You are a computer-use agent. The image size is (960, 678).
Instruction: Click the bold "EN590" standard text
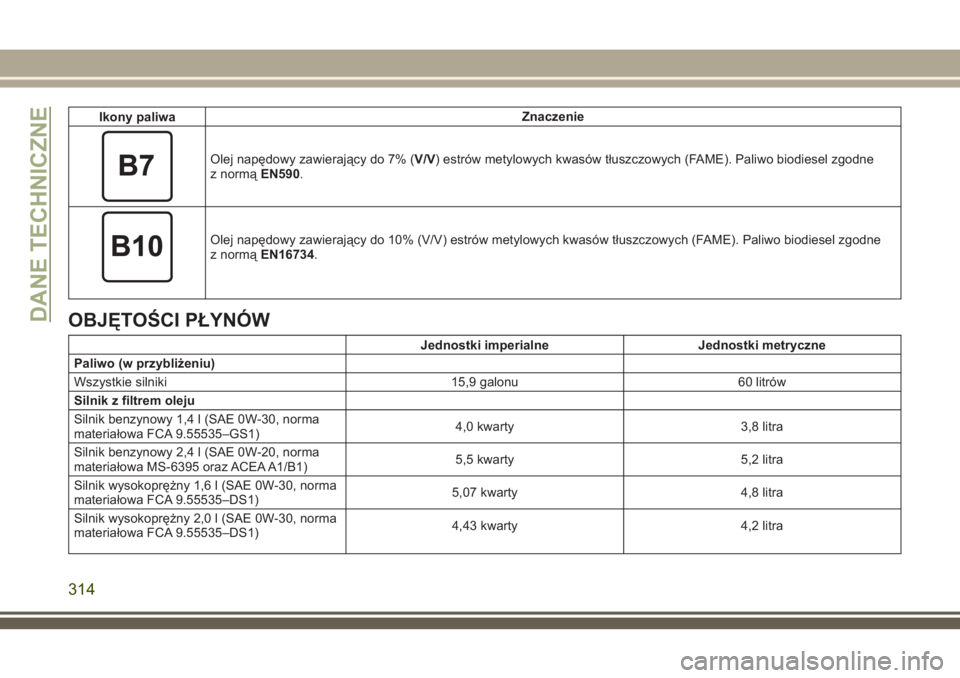(280, 174)
